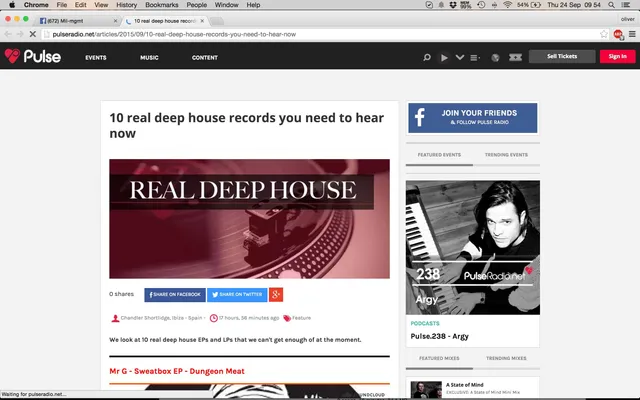Open the People menu
Screen dimensions: 640x400
tap(197, 5)
